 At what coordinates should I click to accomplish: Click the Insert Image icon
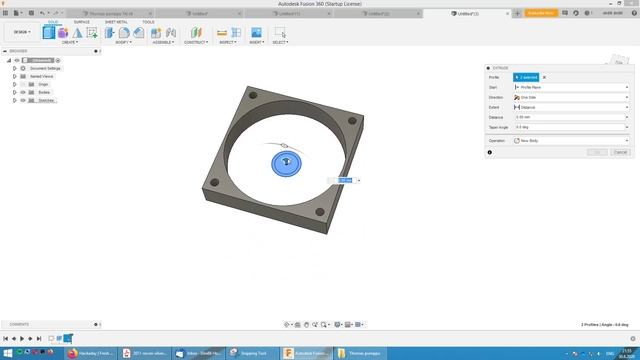click(x=256, y=33)
